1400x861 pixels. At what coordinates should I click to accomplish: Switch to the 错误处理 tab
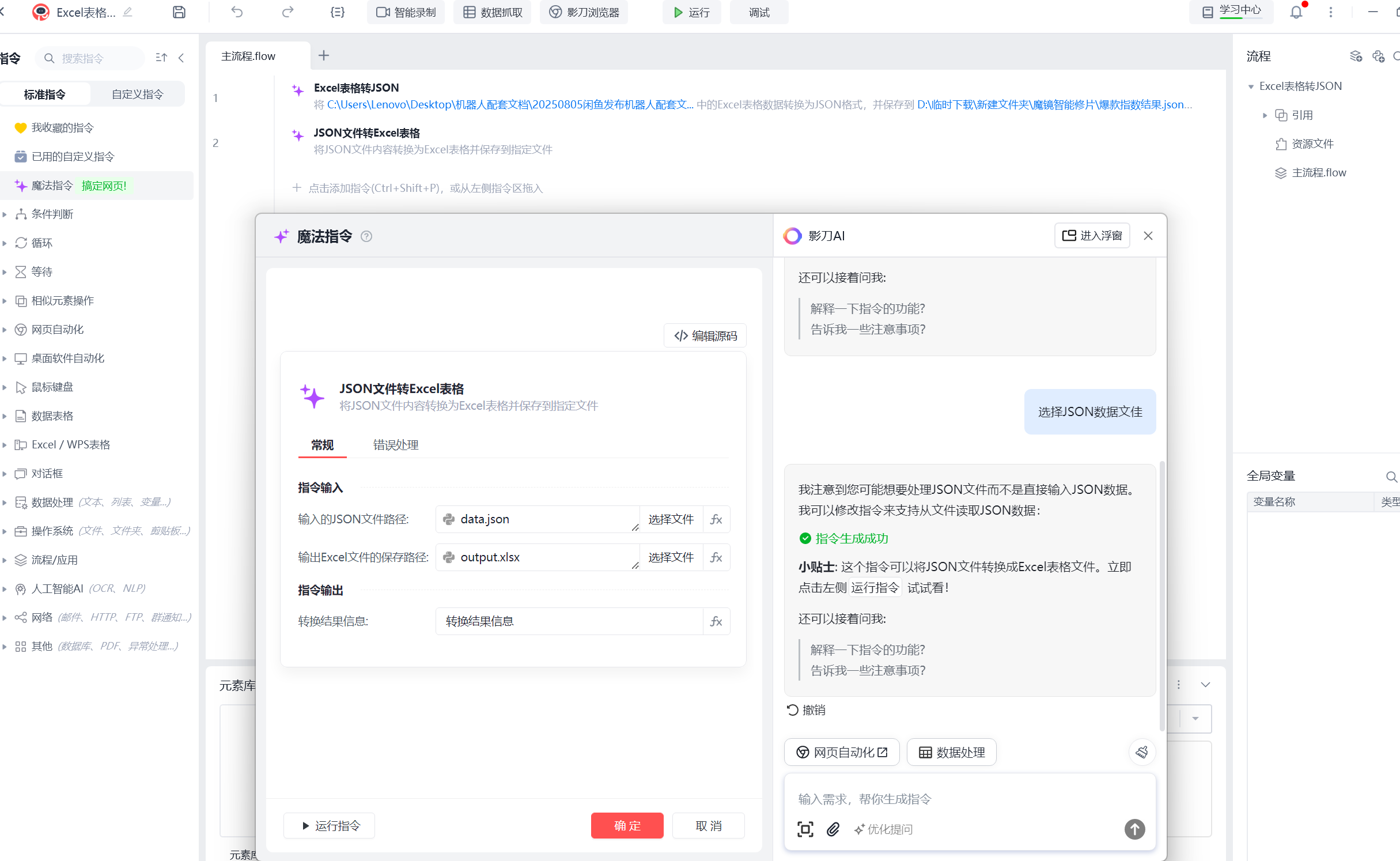(x=395, y=445)
